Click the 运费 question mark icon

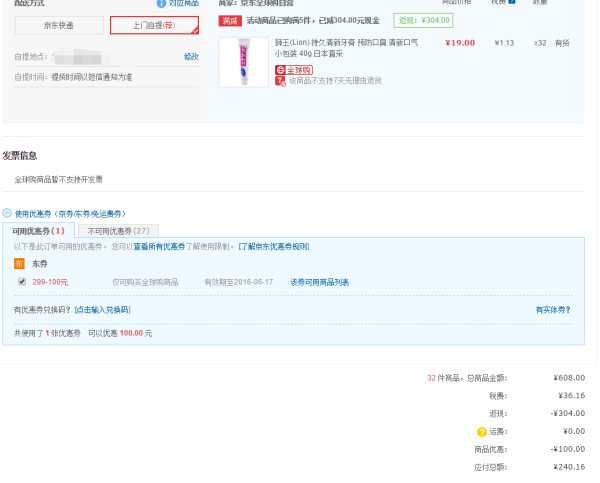482,432
